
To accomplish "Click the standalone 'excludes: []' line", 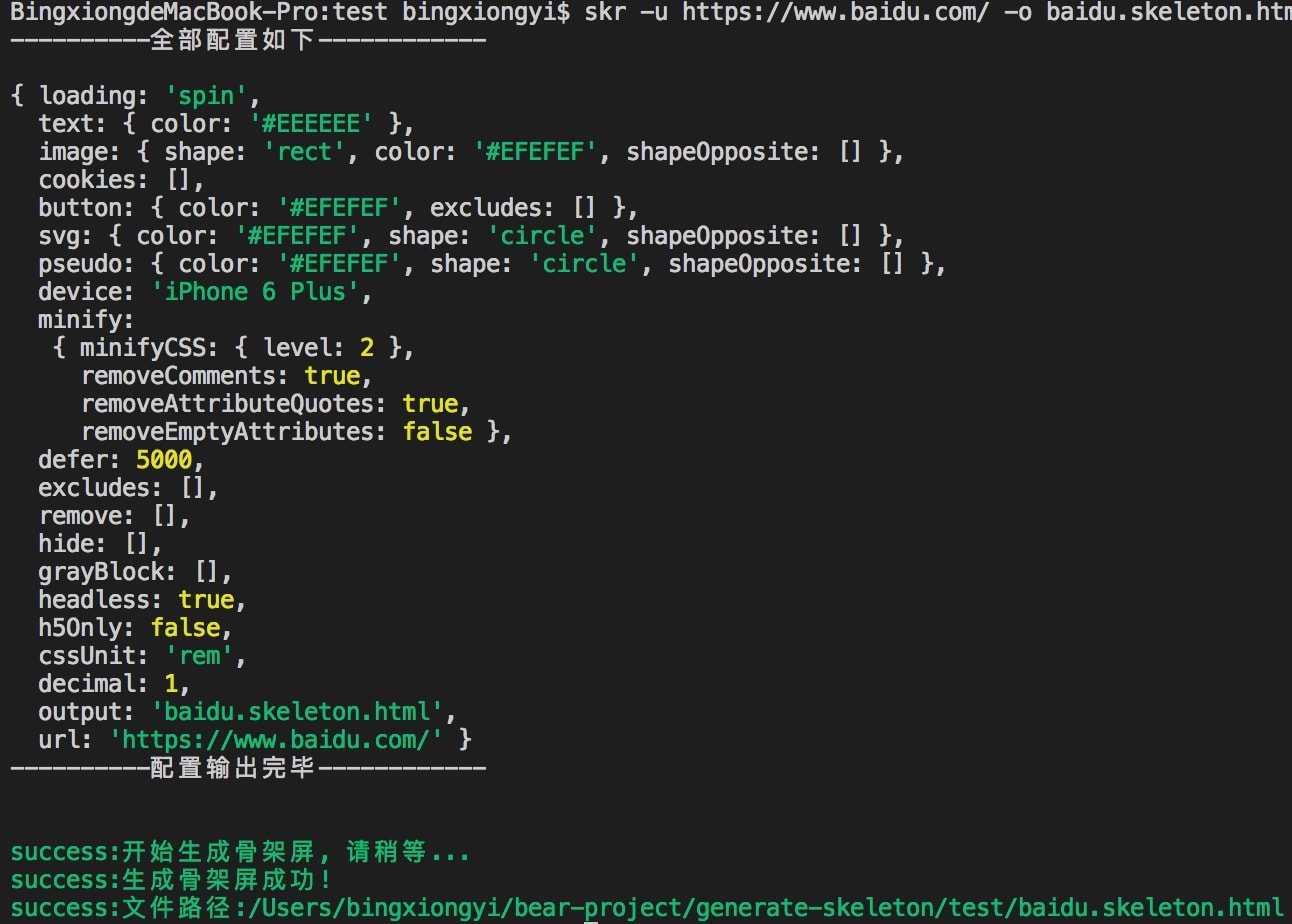I will click(129, 488).
